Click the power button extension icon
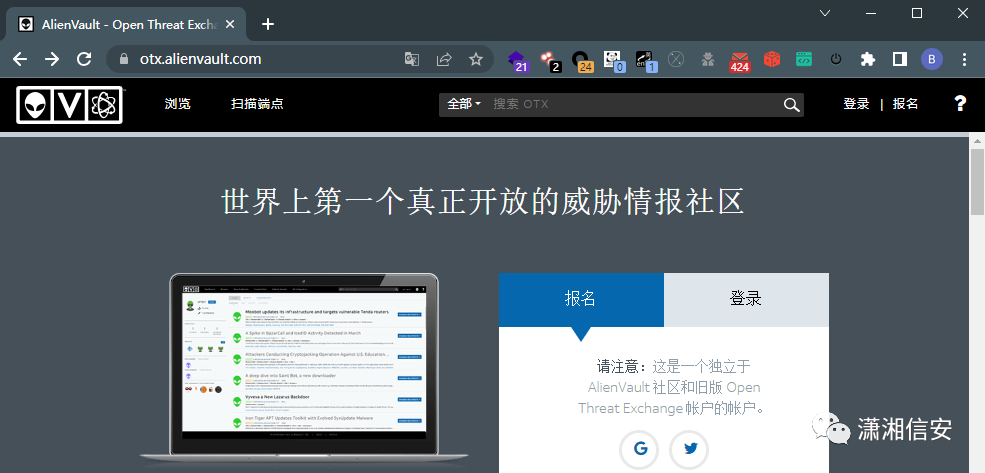The height and width of the screenshot is (473, 985). [x=836, y=59]
